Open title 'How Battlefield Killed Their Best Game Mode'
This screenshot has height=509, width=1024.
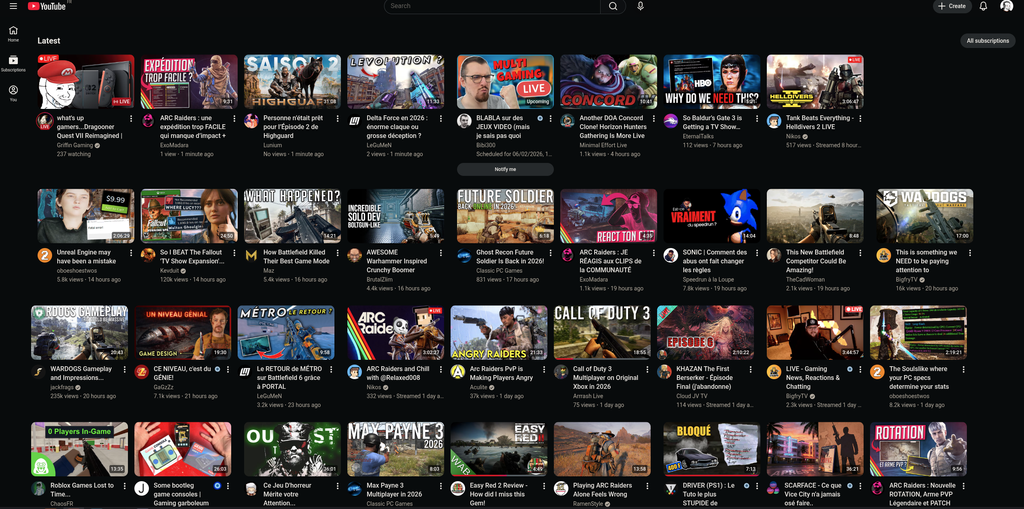pos(297,256)
